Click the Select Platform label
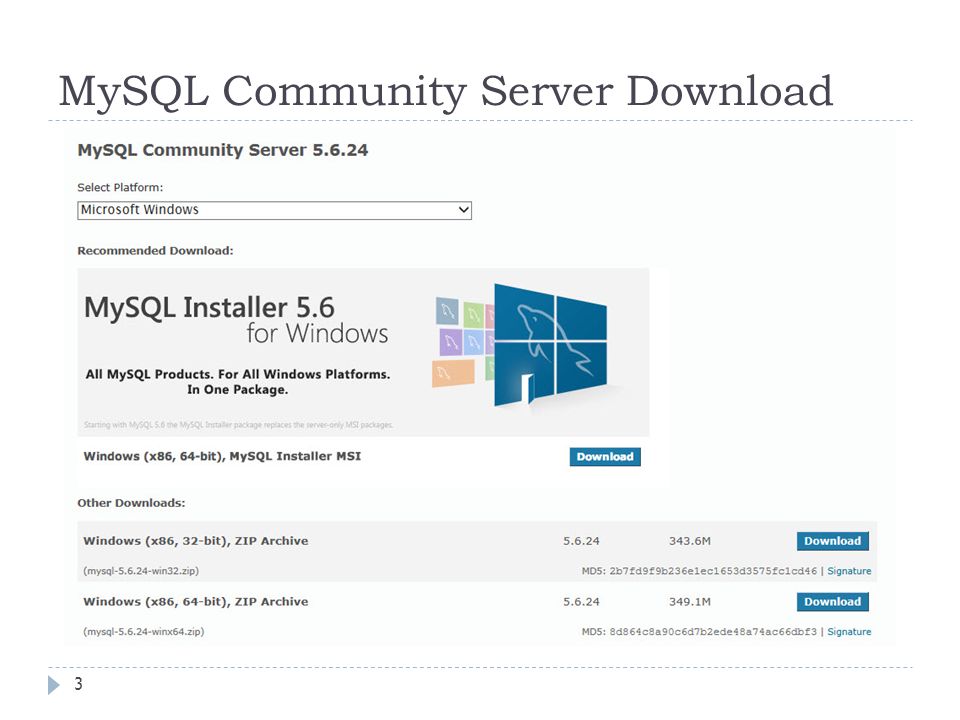 tap(120, 187)
